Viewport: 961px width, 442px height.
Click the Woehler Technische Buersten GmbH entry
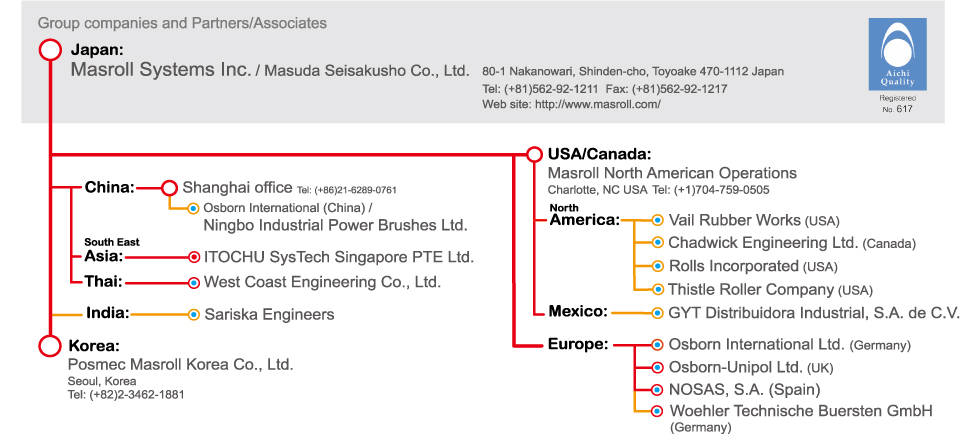coord(801,411)
